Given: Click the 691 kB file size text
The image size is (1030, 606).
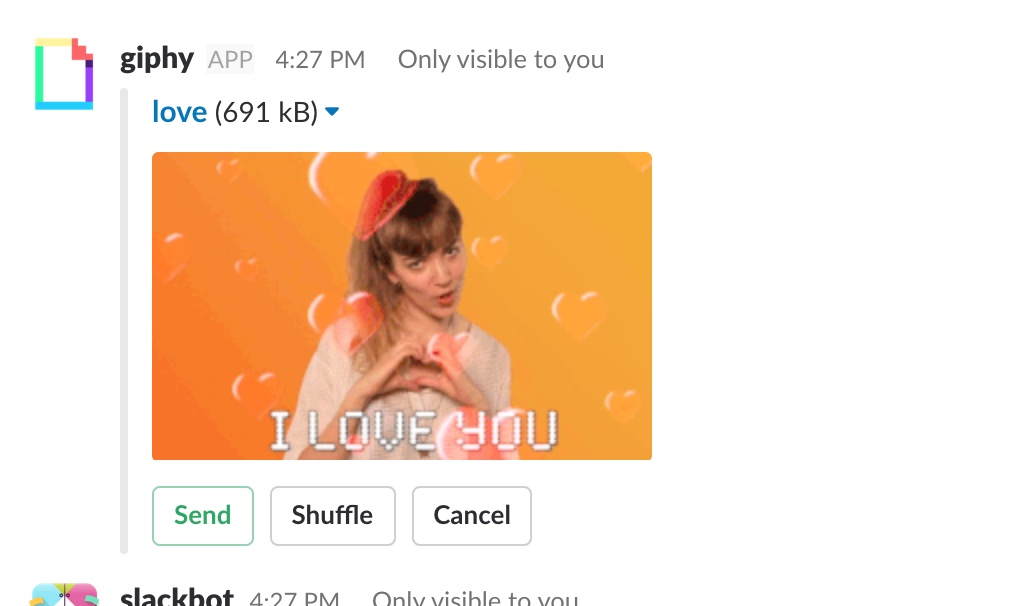Looking at the screenshot, I should pyautogui.click(x=269, y=111).
